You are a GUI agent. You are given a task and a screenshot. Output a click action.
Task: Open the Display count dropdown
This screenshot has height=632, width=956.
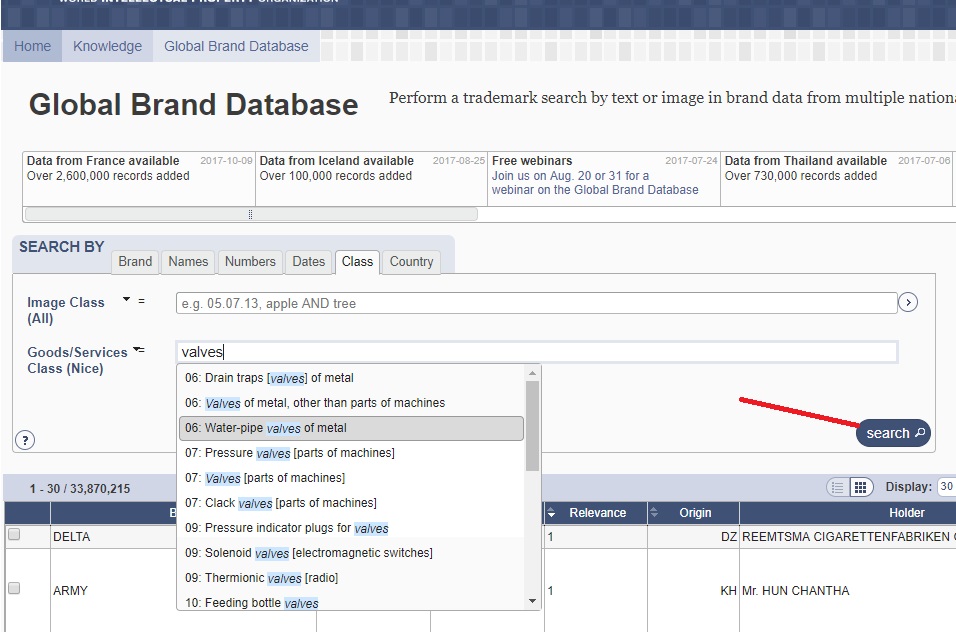click(x=945, y=487)
